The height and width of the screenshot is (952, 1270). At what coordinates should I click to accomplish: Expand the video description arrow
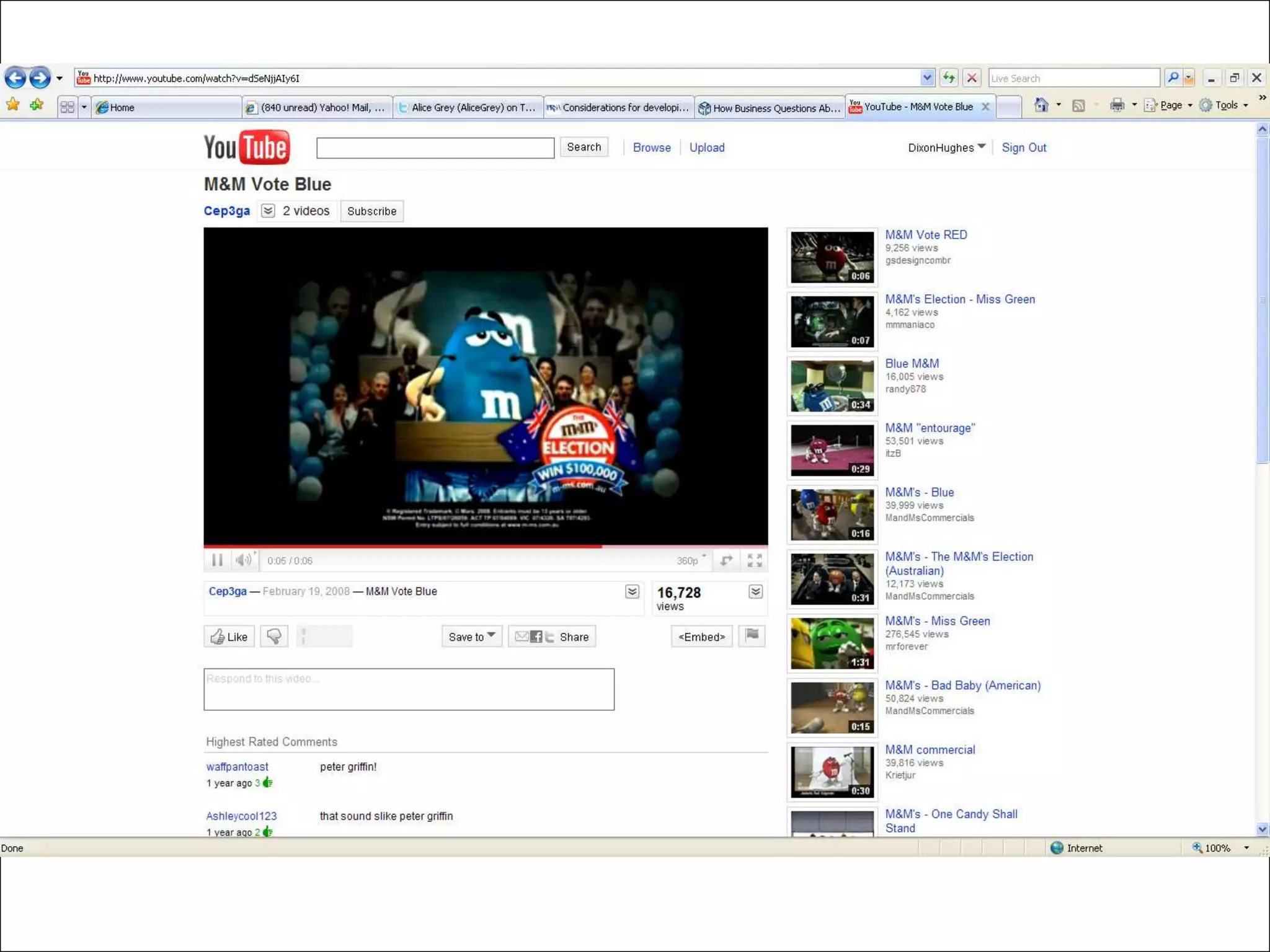pos(632,592)
